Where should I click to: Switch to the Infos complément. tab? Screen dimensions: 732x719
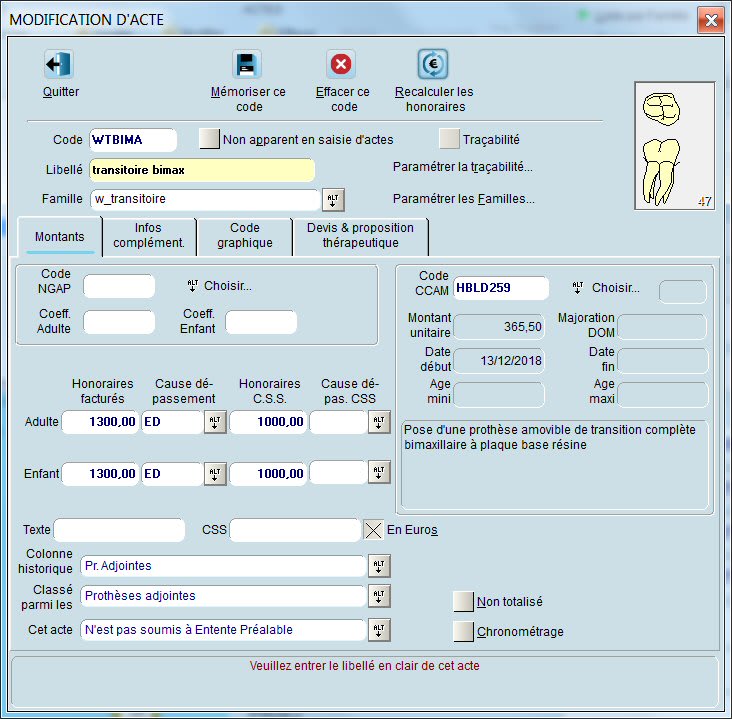(149, 236)
